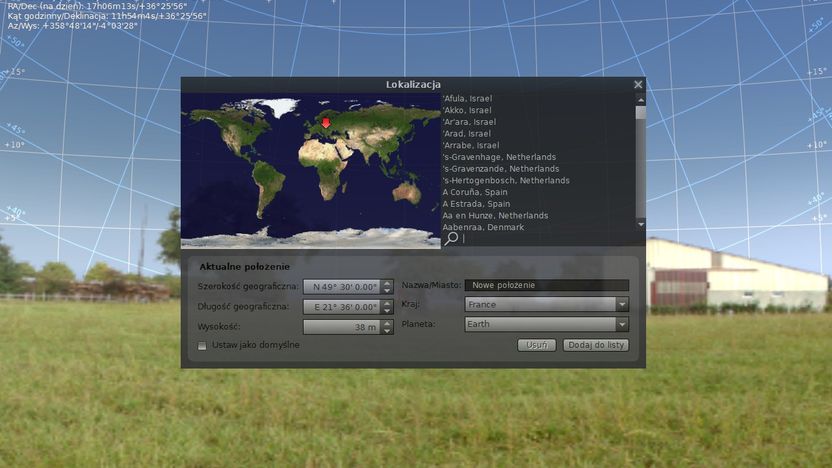Decrease longitude with down stepper arrow
The height and width of the screenshot is (468, 832).
click(387, 311)
